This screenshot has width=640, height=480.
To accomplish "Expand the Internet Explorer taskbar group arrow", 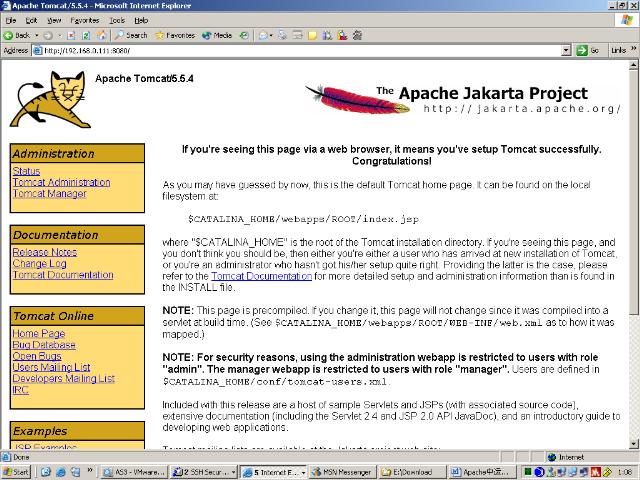I will coord(304,472).
